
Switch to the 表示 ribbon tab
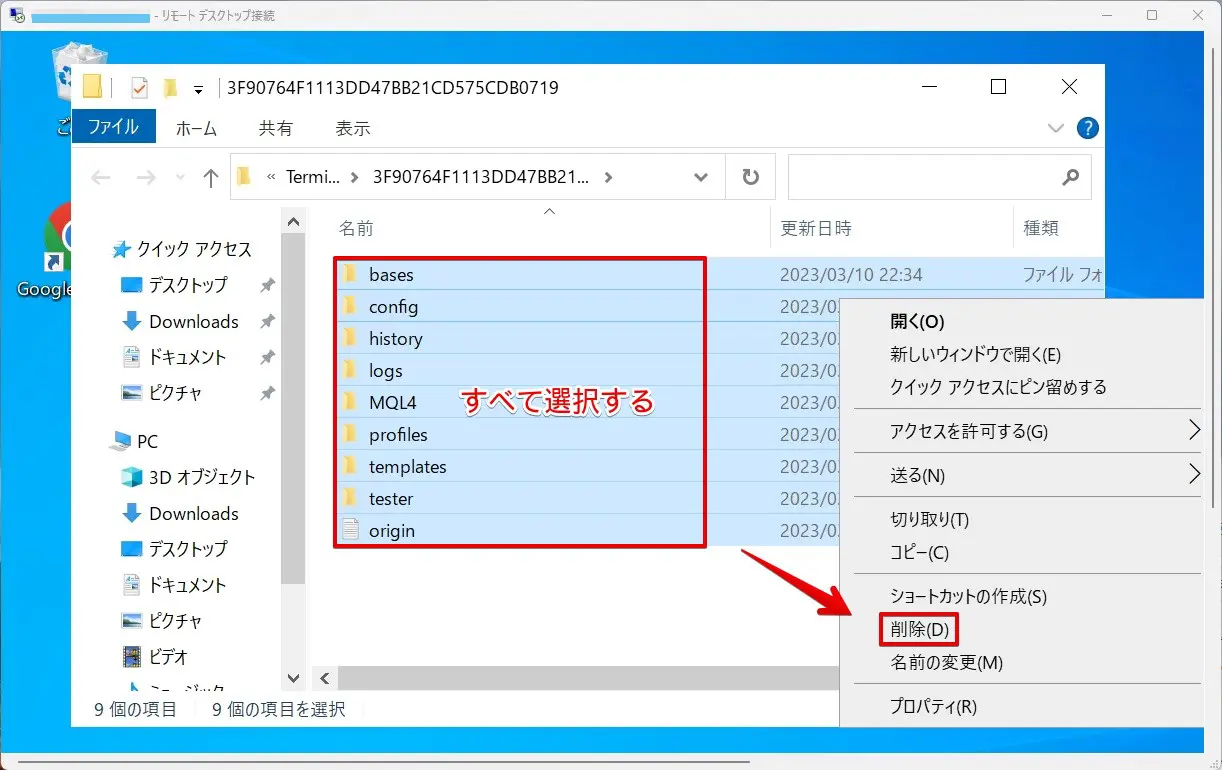click(353, 128)
